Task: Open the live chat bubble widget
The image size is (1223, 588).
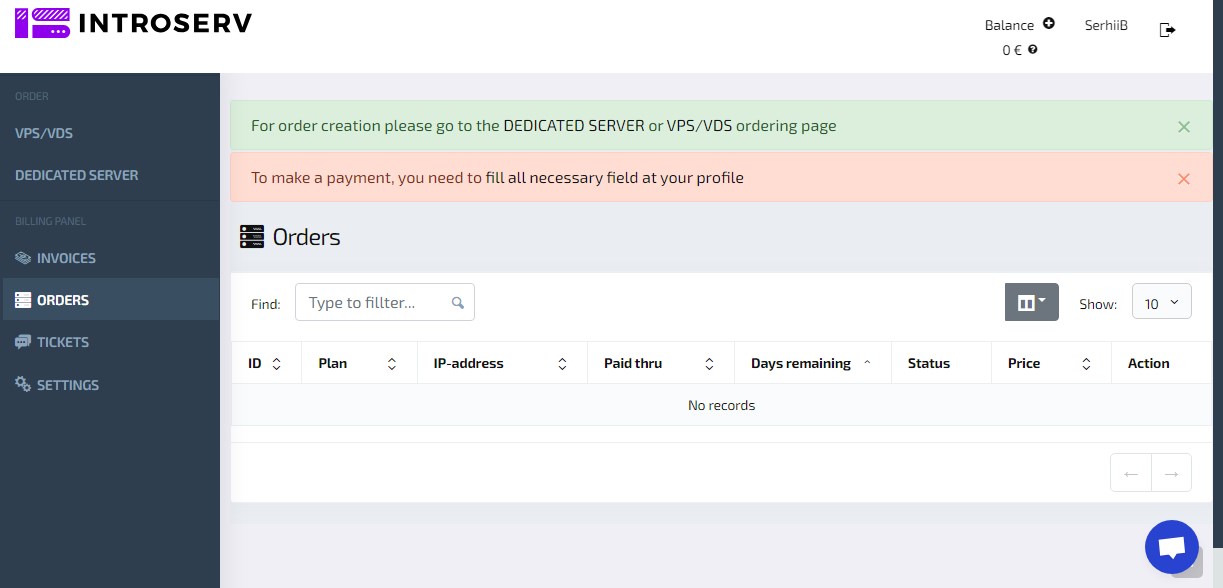Action: point(1171,547)
